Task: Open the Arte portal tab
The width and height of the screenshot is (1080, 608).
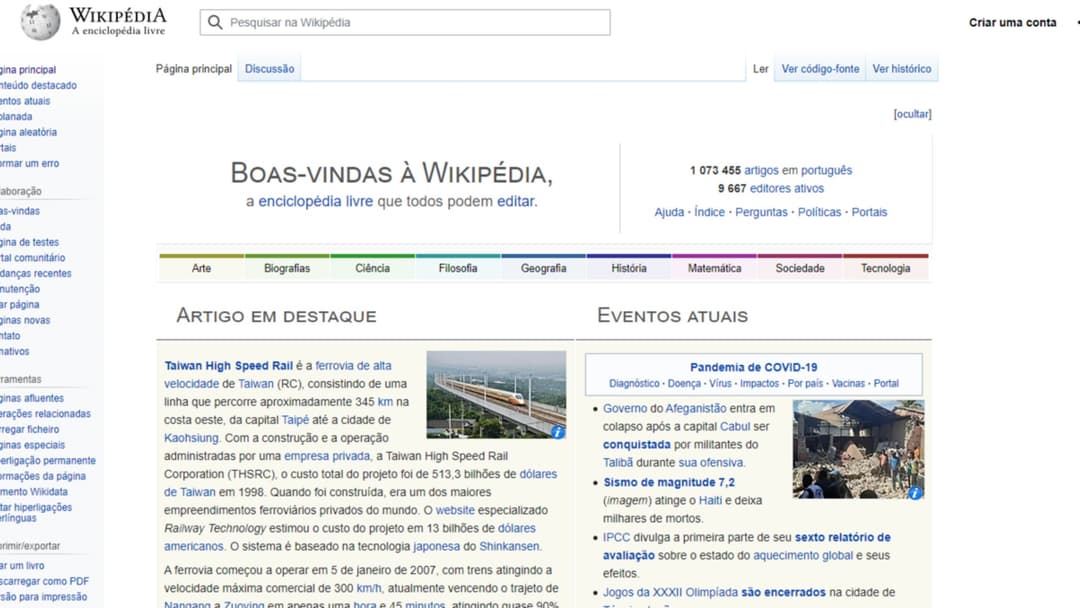Action: click(x=201, y=268)
